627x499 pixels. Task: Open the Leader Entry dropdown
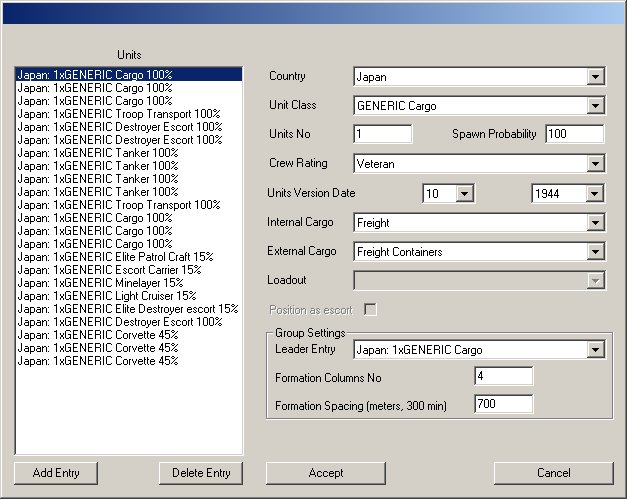pos(479,350)
